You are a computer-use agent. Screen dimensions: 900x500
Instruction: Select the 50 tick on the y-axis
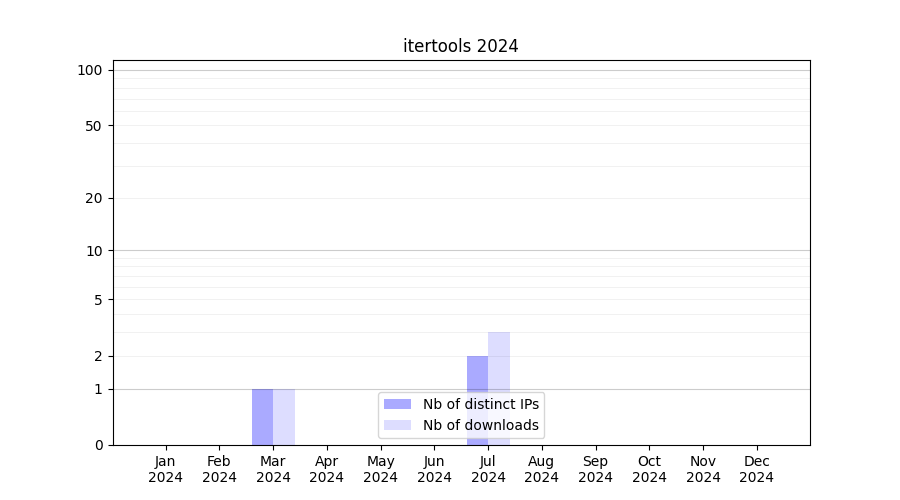pos(93,126)
